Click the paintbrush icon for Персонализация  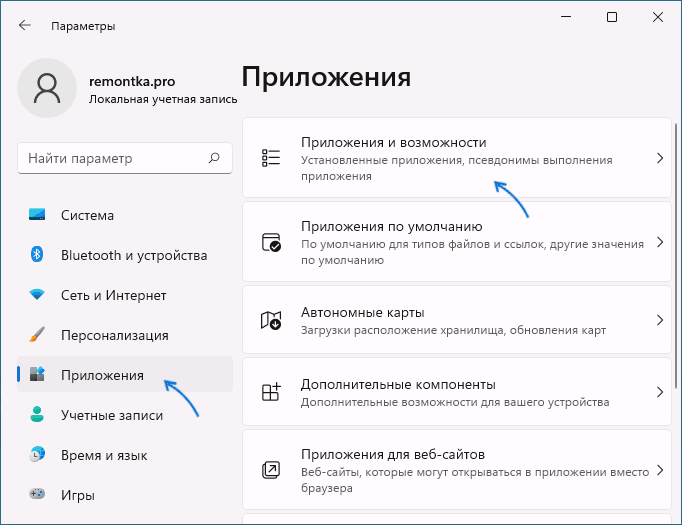(37, 334)
